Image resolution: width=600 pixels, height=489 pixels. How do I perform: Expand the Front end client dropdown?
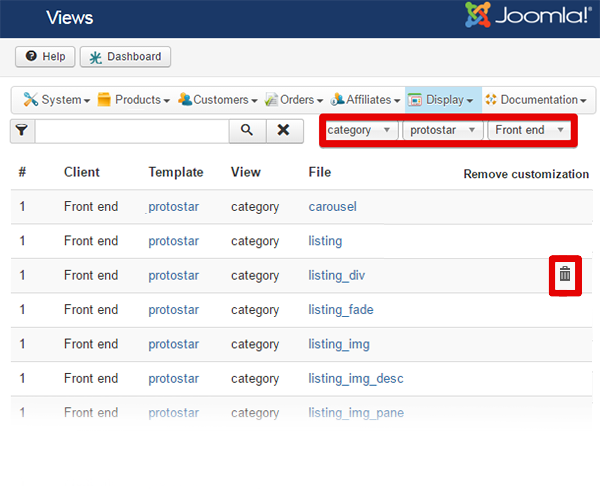click(529, 130)
